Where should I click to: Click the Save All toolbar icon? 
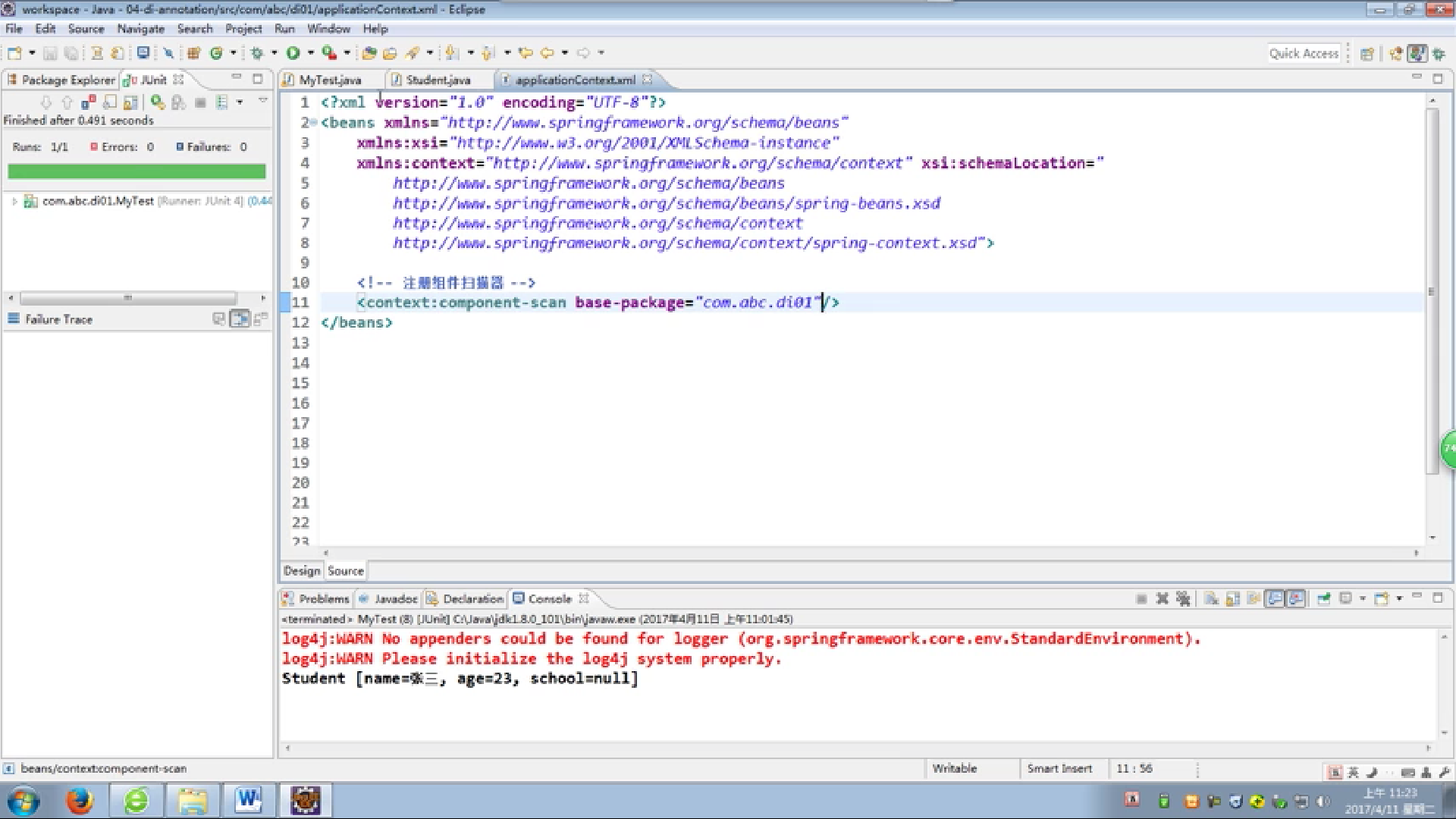pos(71,53)
